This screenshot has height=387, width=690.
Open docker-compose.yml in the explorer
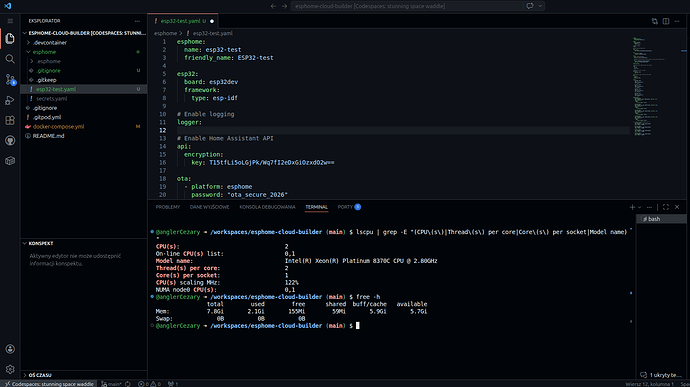pyautogui.click(x=58, y=126)
